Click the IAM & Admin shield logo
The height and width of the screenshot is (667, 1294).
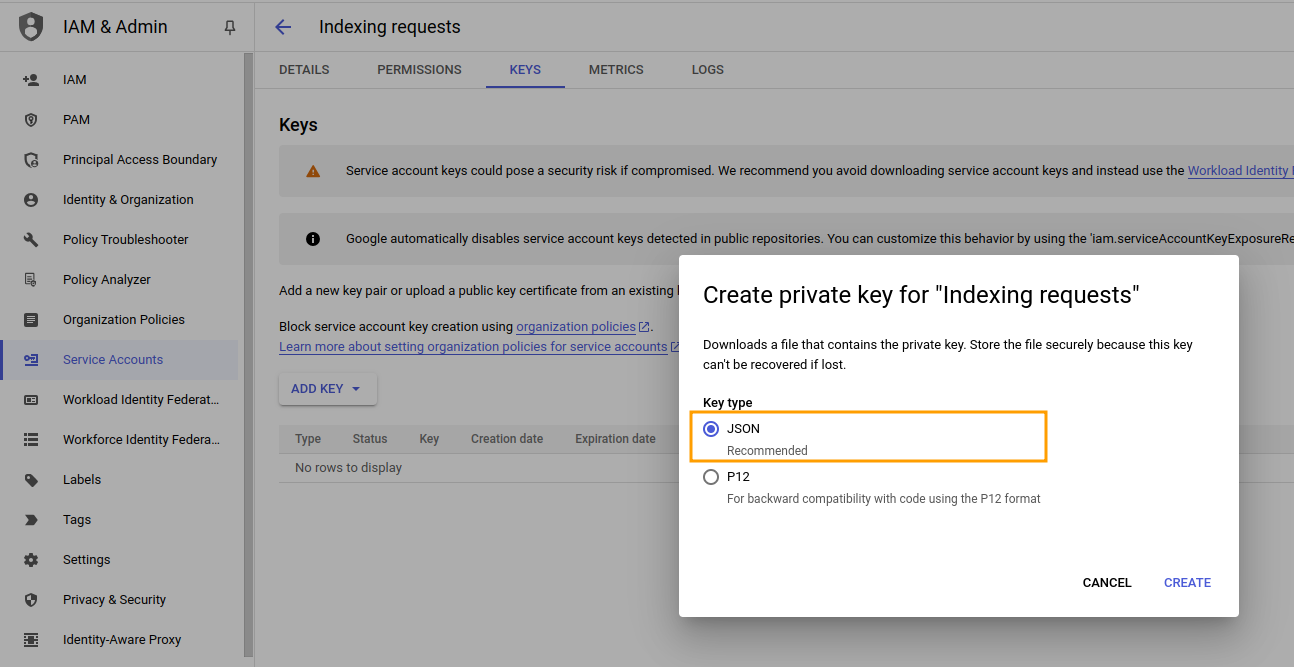click(31, 27)
